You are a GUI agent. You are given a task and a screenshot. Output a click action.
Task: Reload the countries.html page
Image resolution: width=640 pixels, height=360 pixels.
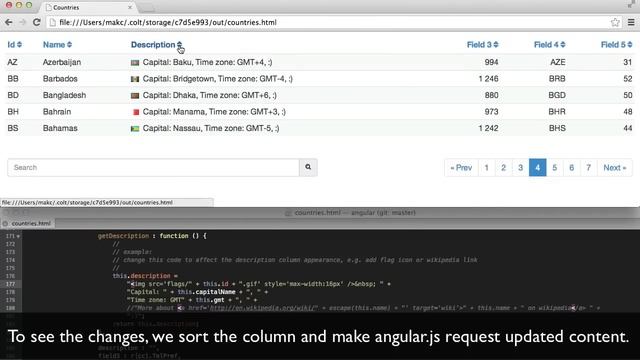(x=36, y=22)
